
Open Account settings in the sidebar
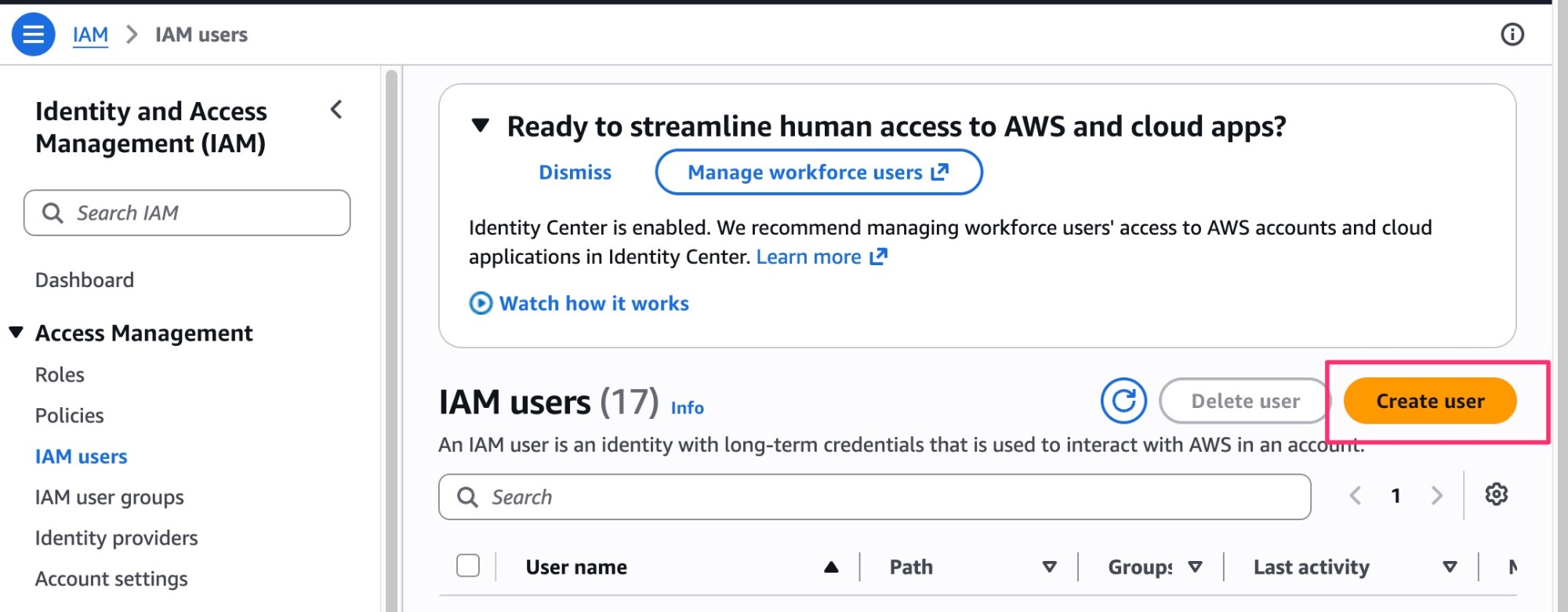coord(111,579)
